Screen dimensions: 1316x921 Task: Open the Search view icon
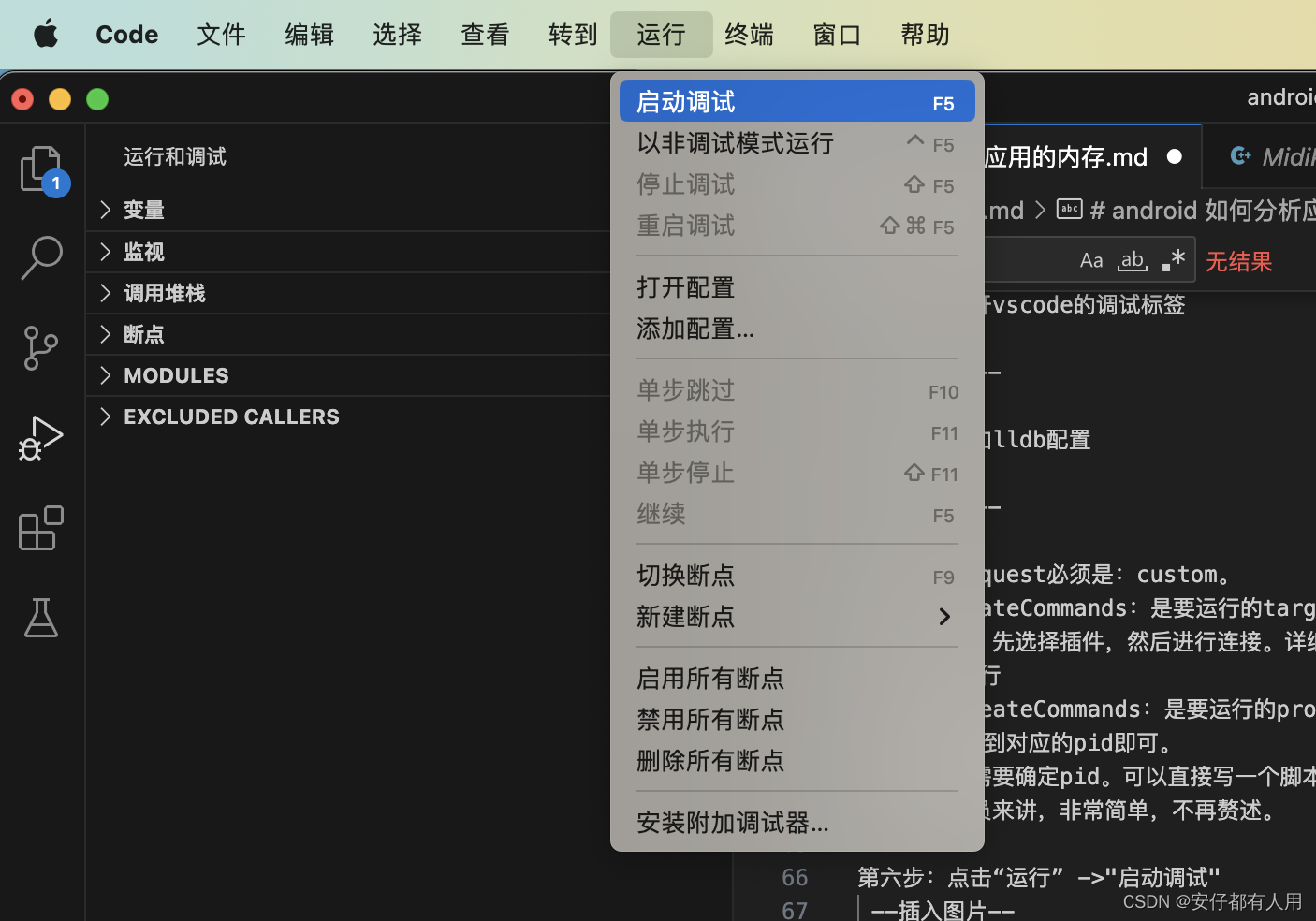[x=41, y=257]
